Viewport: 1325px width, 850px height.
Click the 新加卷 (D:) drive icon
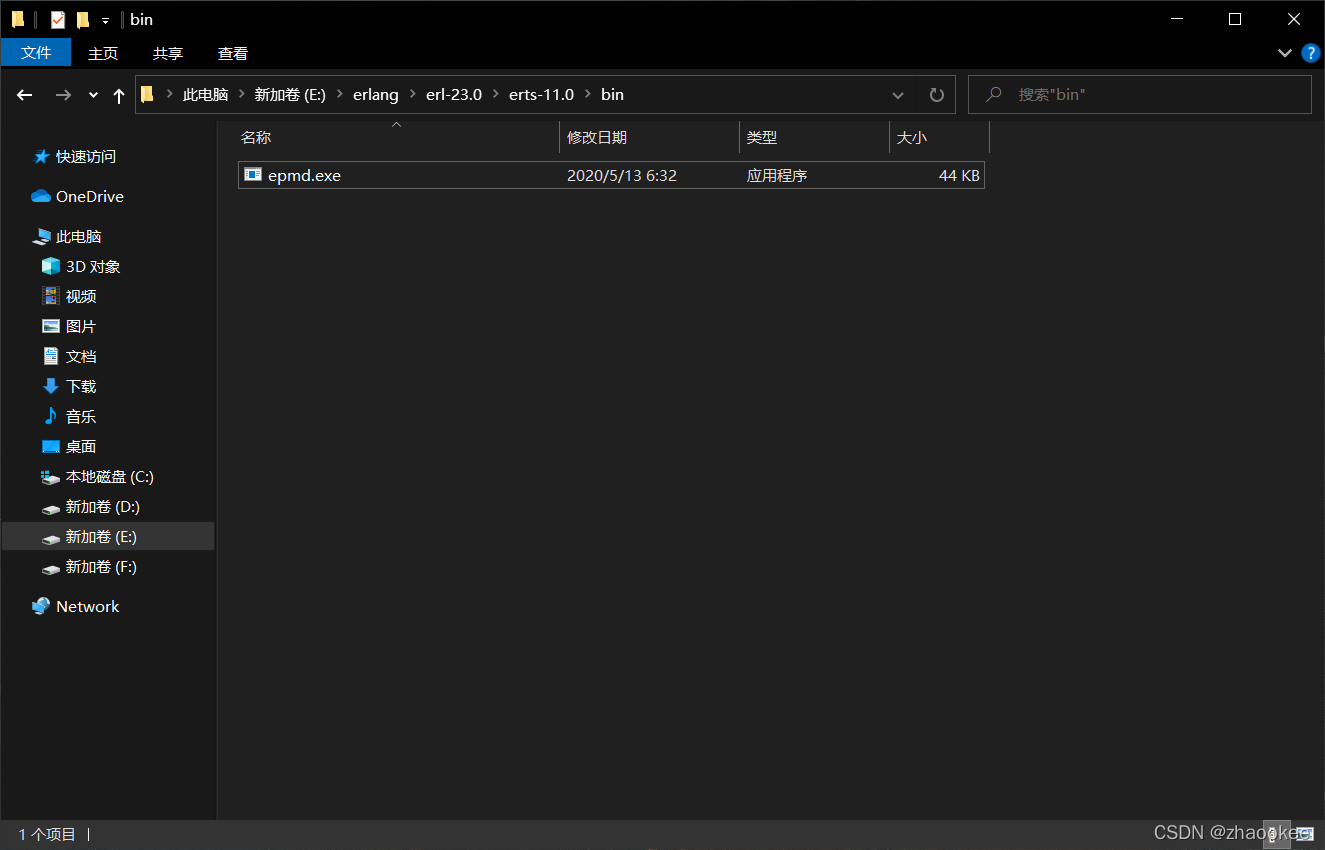pos(51,508)
